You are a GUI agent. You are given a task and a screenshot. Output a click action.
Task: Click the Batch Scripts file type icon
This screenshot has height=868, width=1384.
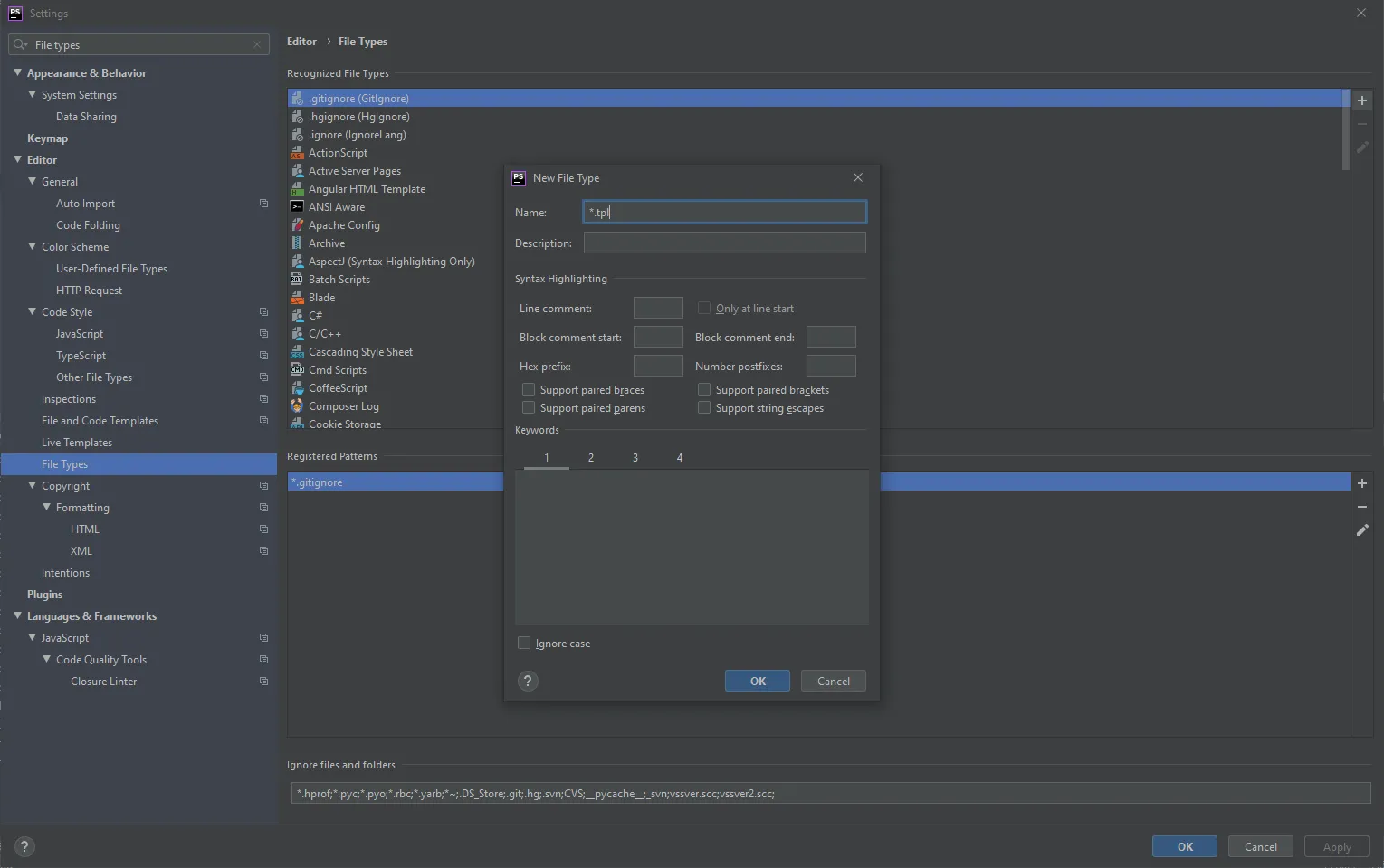click(297, 280)
